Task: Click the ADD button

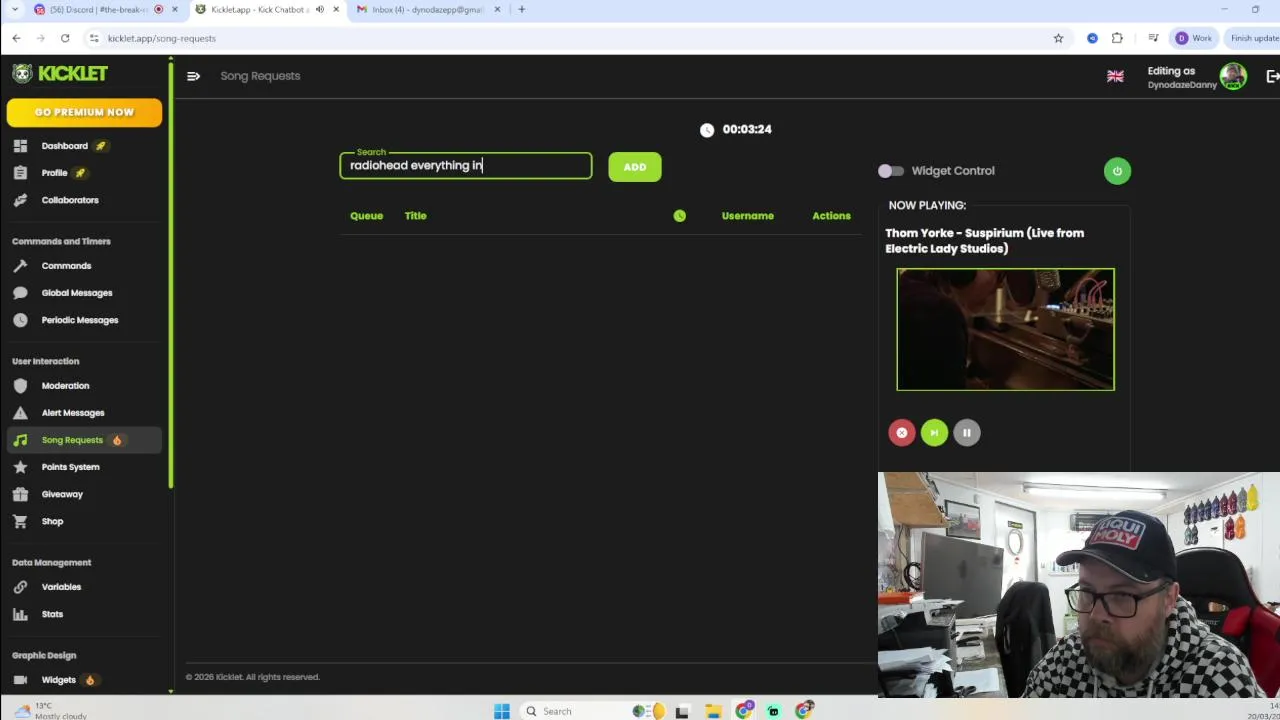Action: pyautogui.click(x=635, y=167)
